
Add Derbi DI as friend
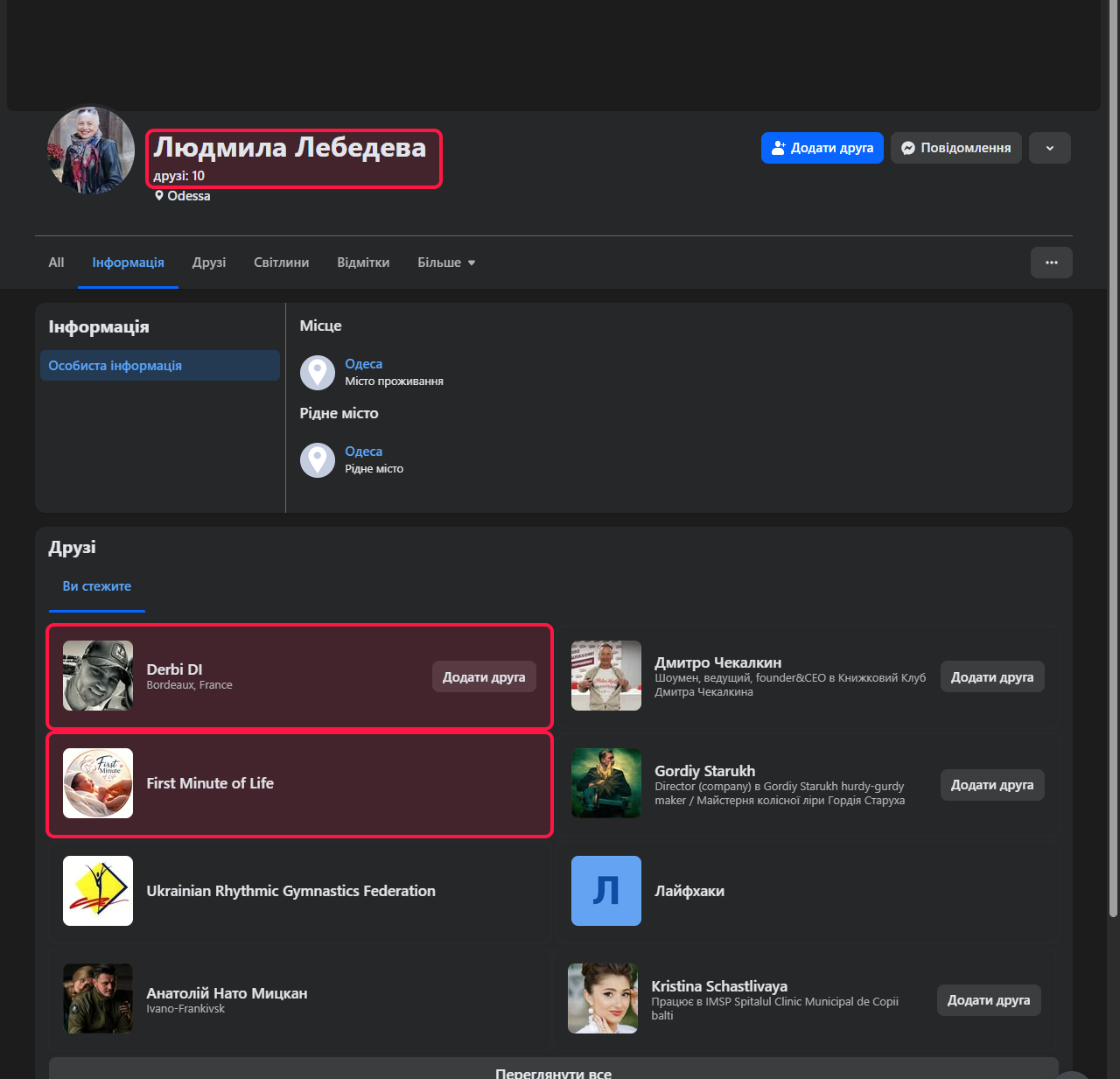pos(484,676)
